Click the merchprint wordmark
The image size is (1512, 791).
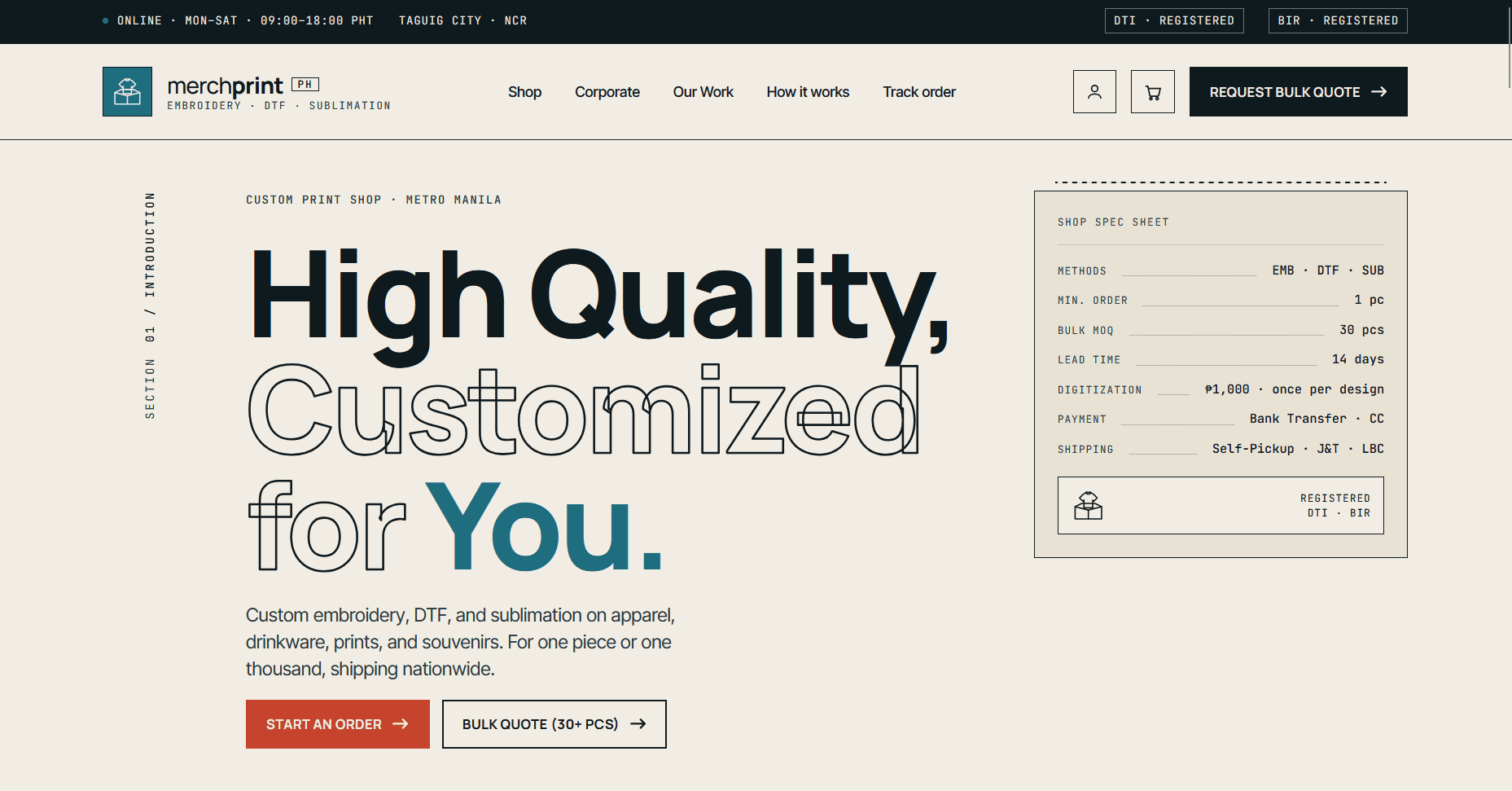coord(226,86)
